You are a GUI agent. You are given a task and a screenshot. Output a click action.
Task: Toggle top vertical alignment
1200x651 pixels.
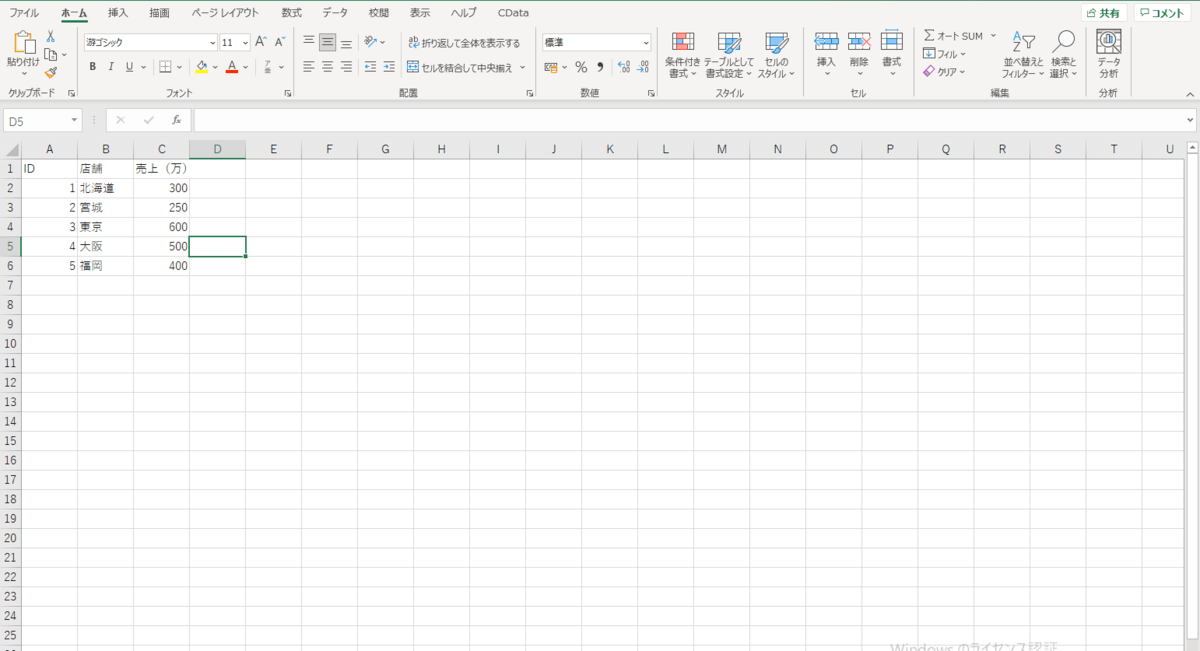(309, 42)
